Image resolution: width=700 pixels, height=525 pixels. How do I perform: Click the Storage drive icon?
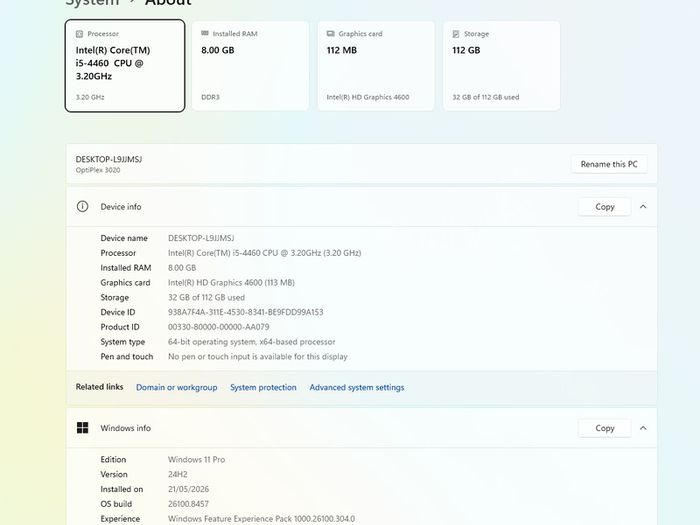point(456,34)
